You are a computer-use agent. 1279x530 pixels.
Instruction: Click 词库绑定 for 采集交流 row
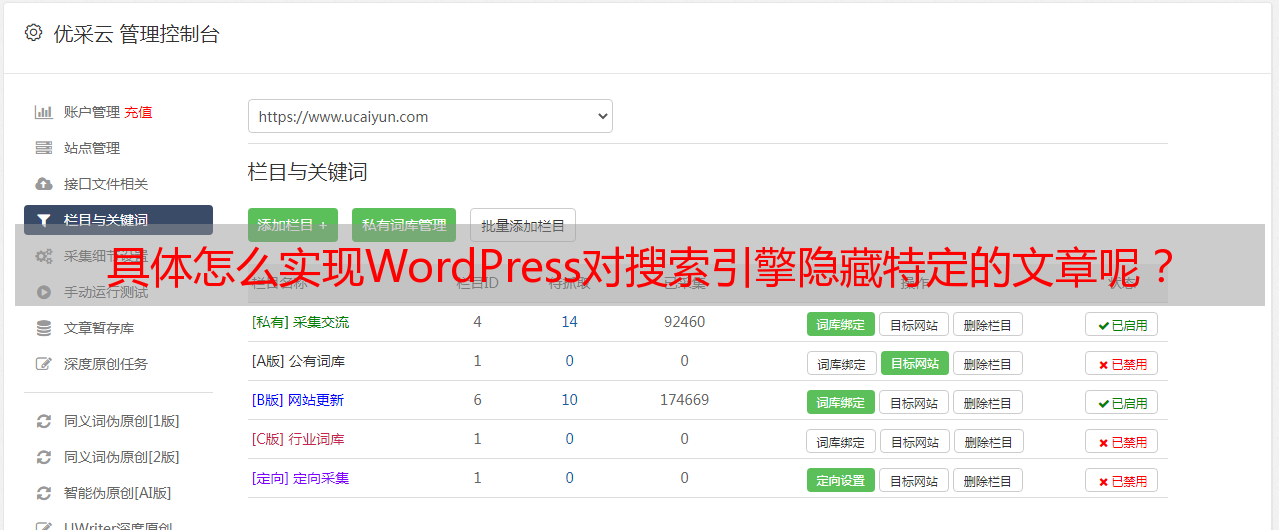(841, 324)
